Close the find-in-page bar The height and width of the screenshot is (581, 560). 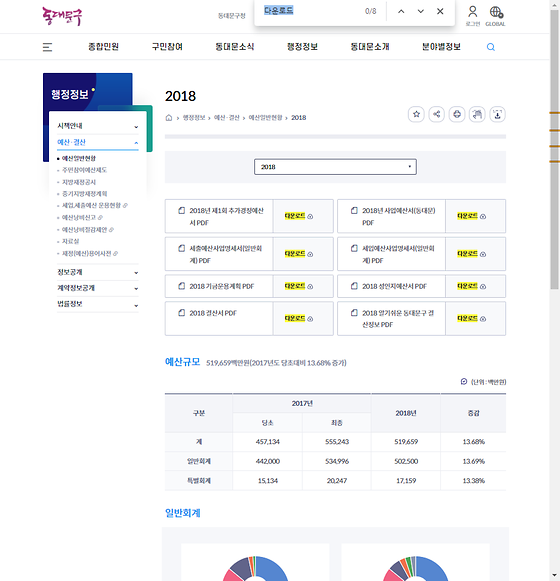tap(440, 11)
